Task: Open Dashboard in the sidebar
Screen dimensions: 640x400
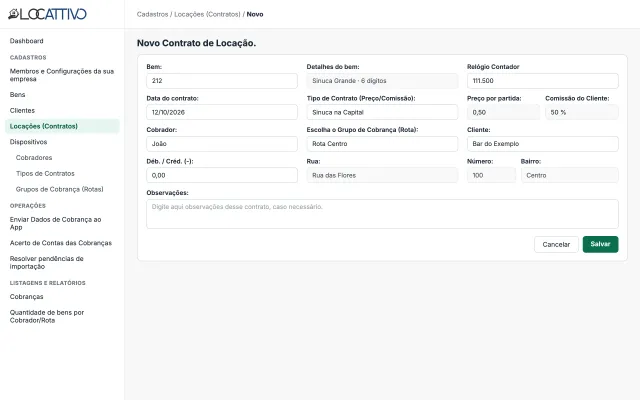Action: (x=27, y=41)
